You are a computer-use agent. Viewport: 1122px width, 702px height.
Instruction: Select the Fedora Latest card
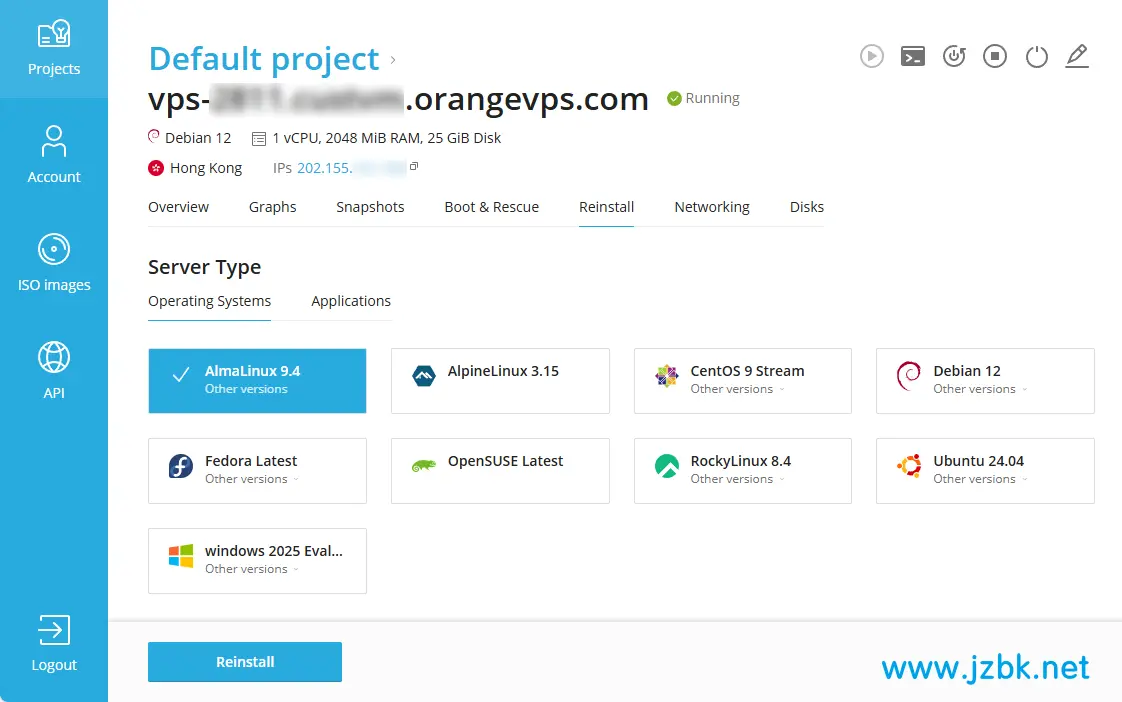pos(257,471)
